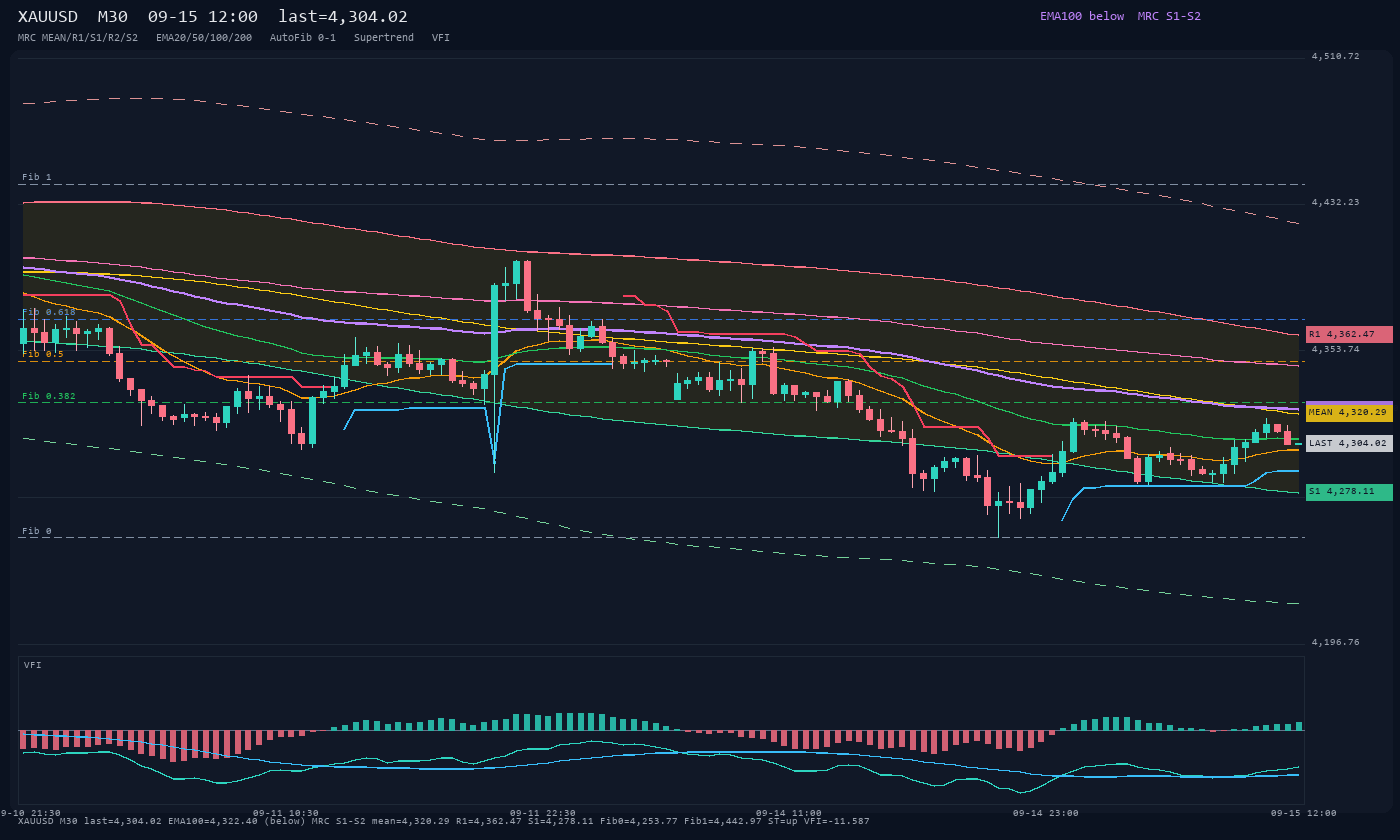Click the VFI indicator label in header
1400x840 pixels.
point(441,37)
